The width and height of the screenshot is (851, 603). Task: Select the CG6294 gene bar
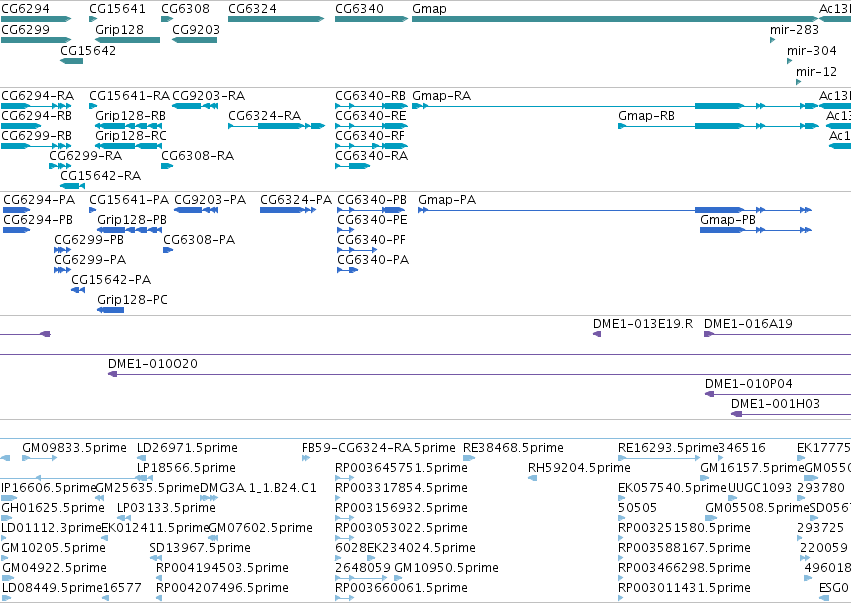[x=36, y=19]
